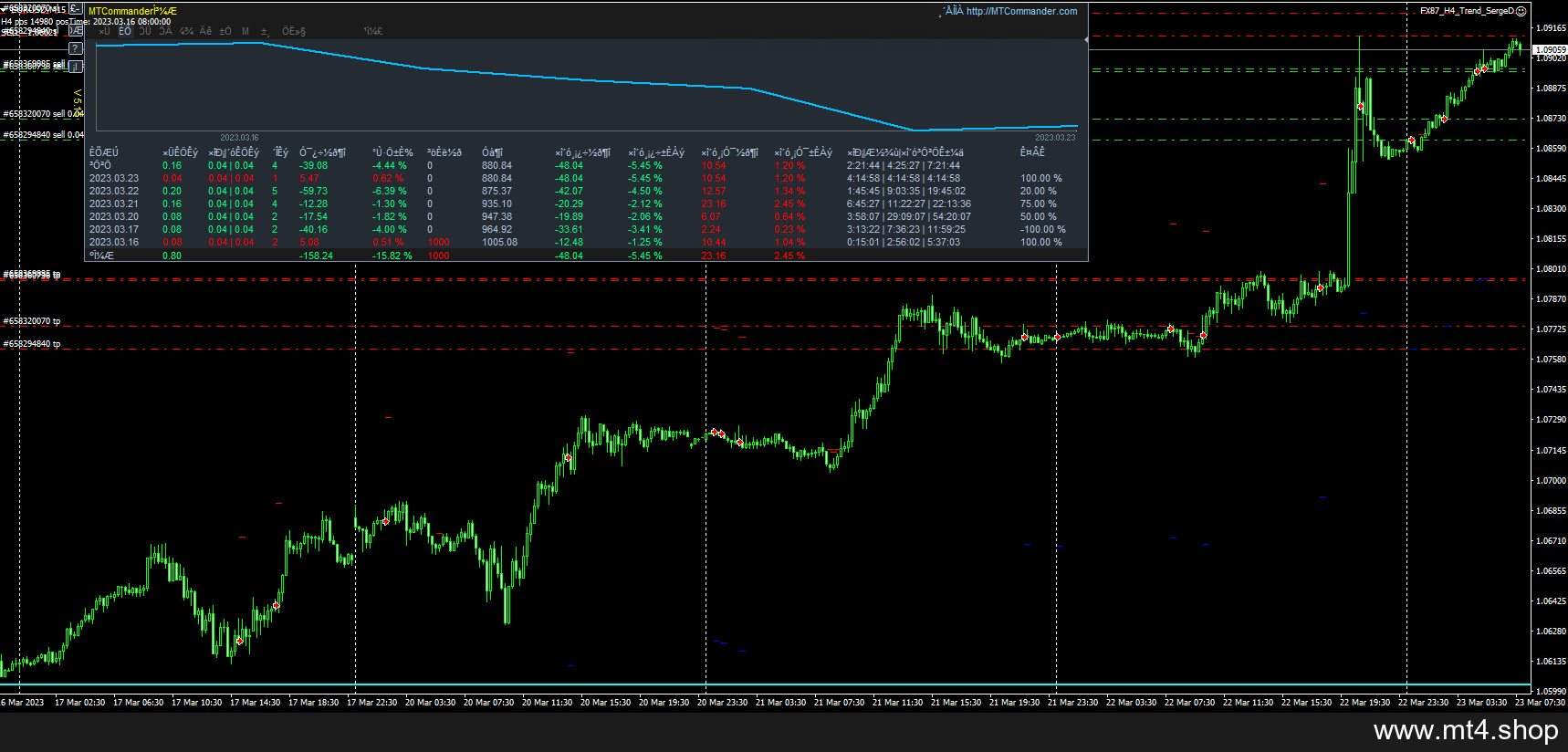The height and width of the screenshot is (752, 1568).
Task: Click the 1.09059 current price tag
Action: pyautogui.click(x=1550, y=50)
